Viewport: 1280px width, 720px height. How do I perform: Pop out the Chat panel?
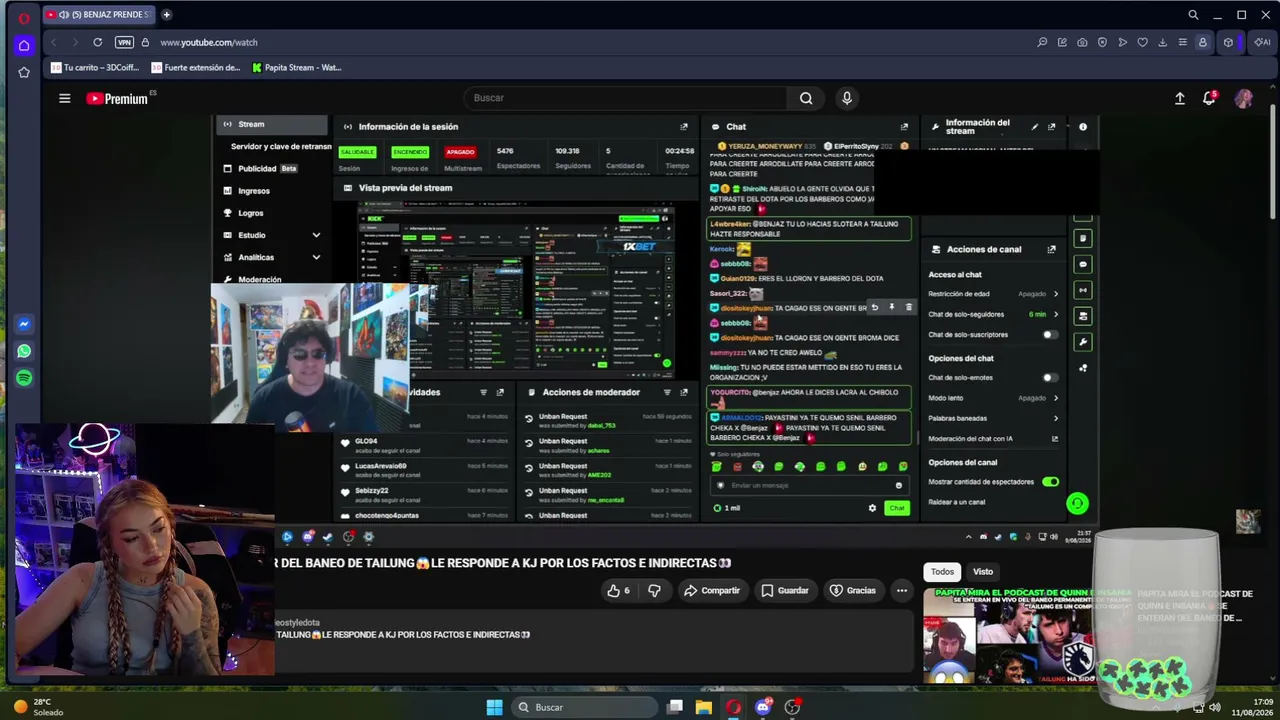(x=904, y=127)
